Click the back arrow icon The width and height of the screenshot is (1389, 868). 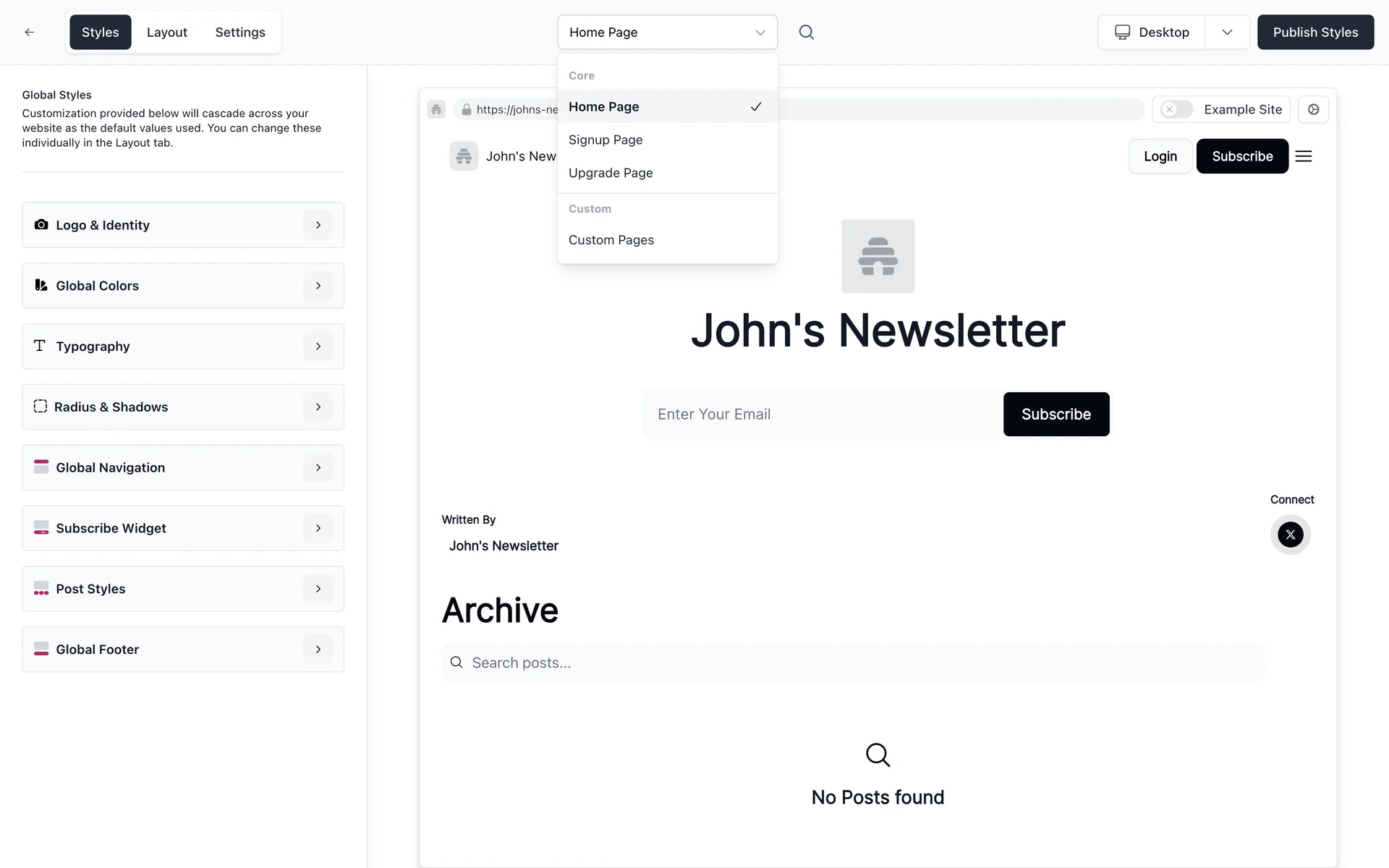[30, 32]
